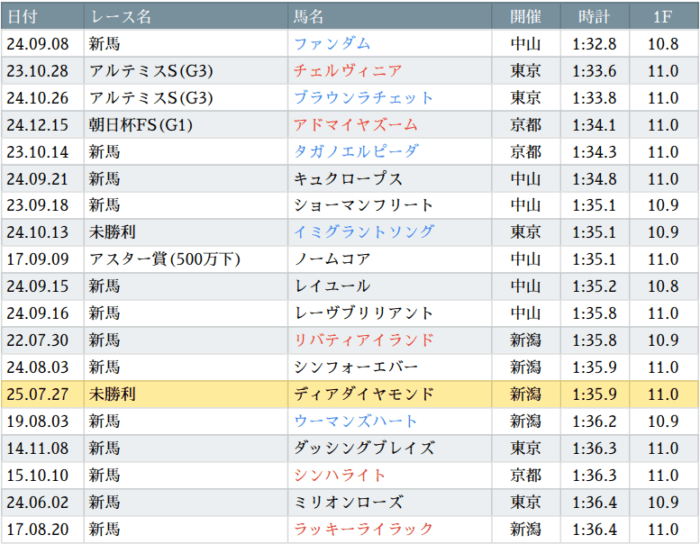Select the アスター賞(500万下) race name cell
The image size is (700, 544).
point(186,259)
